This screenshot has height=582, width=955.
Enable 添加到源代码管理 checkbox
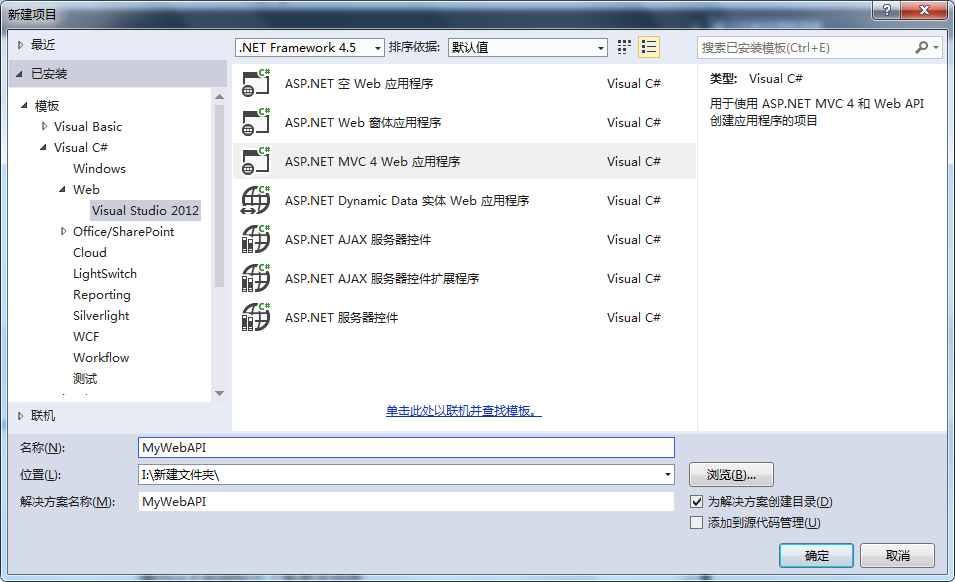tap(697, 523)
